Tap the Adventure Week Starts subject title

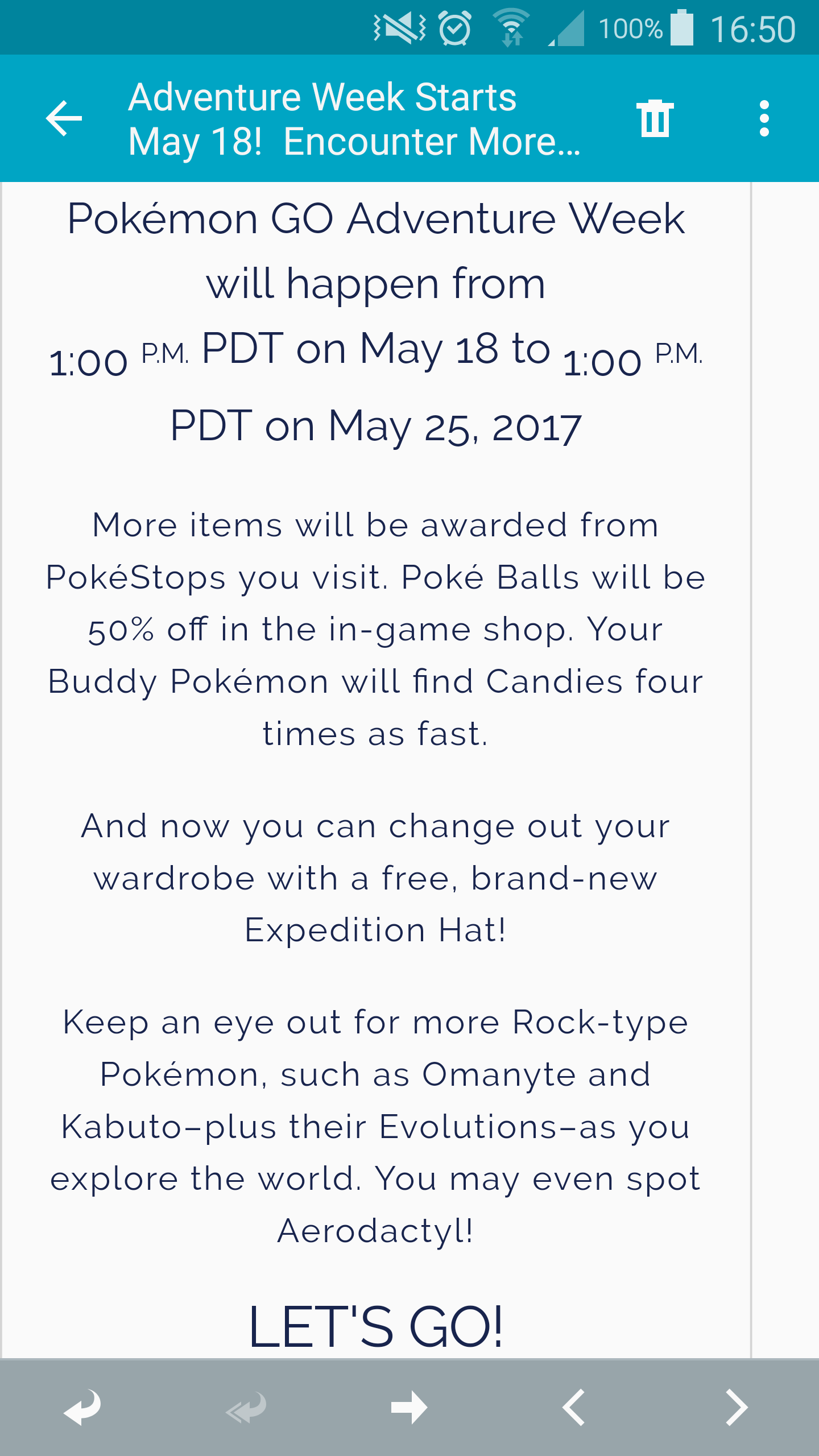pyautogui.click(x=353, y=118)
